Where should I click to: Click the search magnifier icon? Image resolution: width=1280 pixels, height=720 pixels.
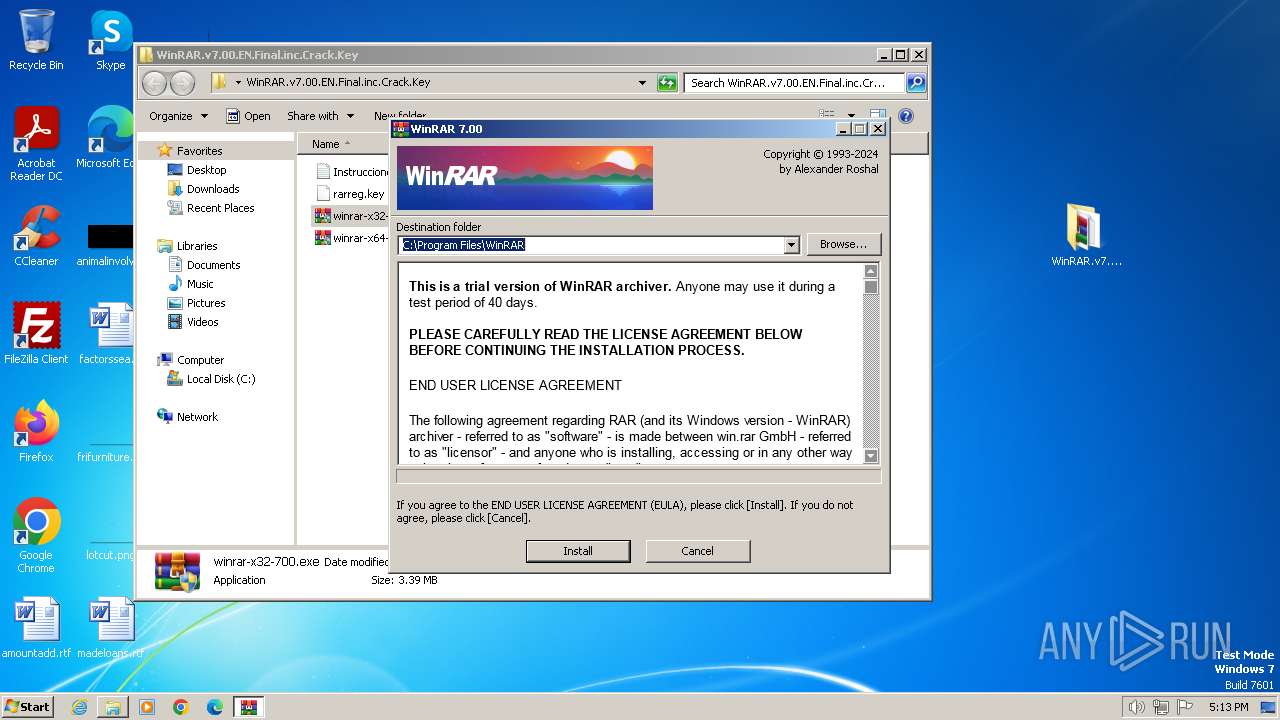click(916, 83)
